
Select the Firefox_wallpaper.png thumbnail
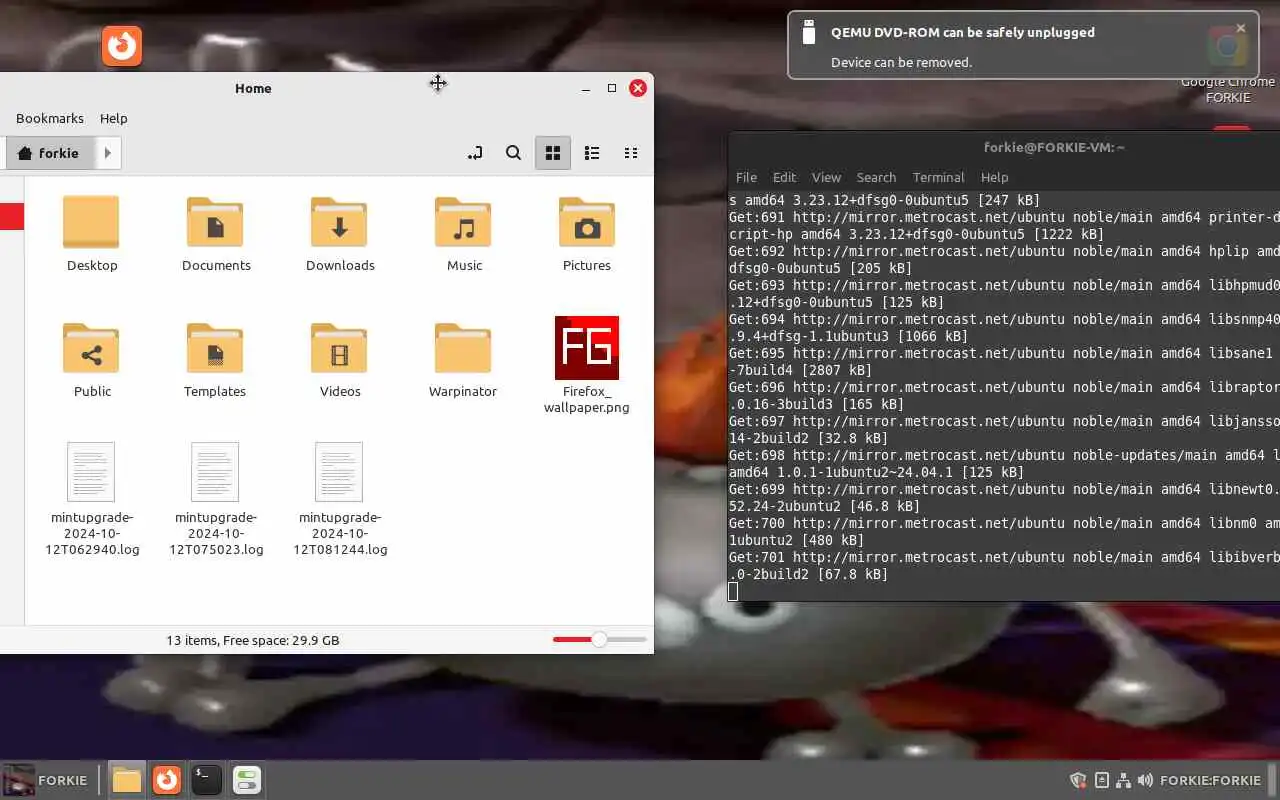[587, 348]
